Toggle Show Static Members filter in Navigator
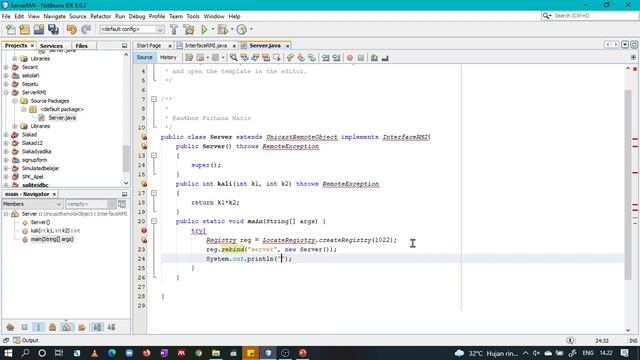This screenshot has width=640, height=360. click(38, 327)
